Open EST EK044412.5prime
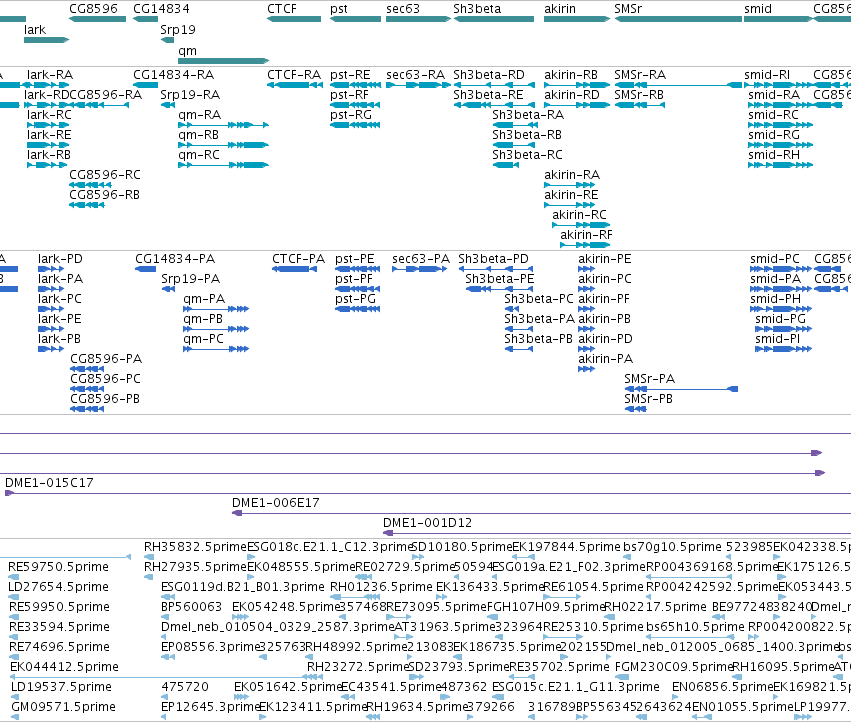Image resolution: width=851 pixels, height=722 pixels. (64, 667)
